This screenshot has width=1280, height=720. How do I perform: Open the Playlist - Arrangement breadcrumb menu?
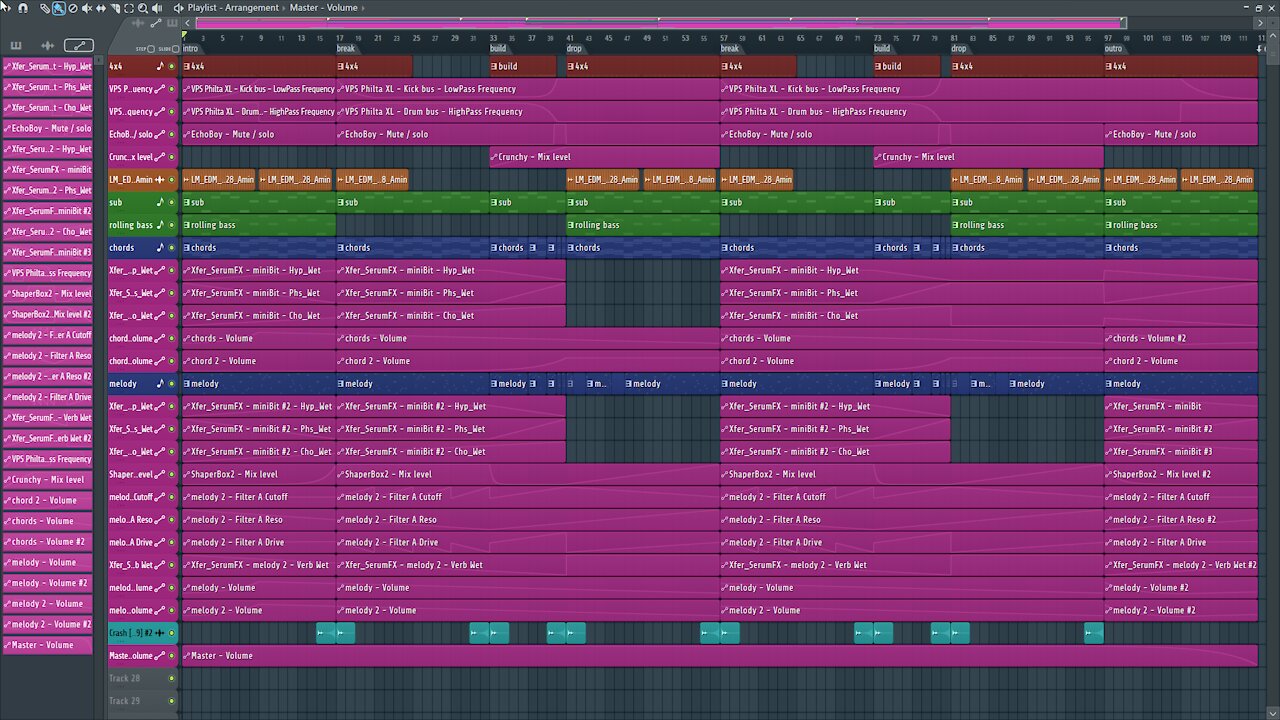point(233,8)
